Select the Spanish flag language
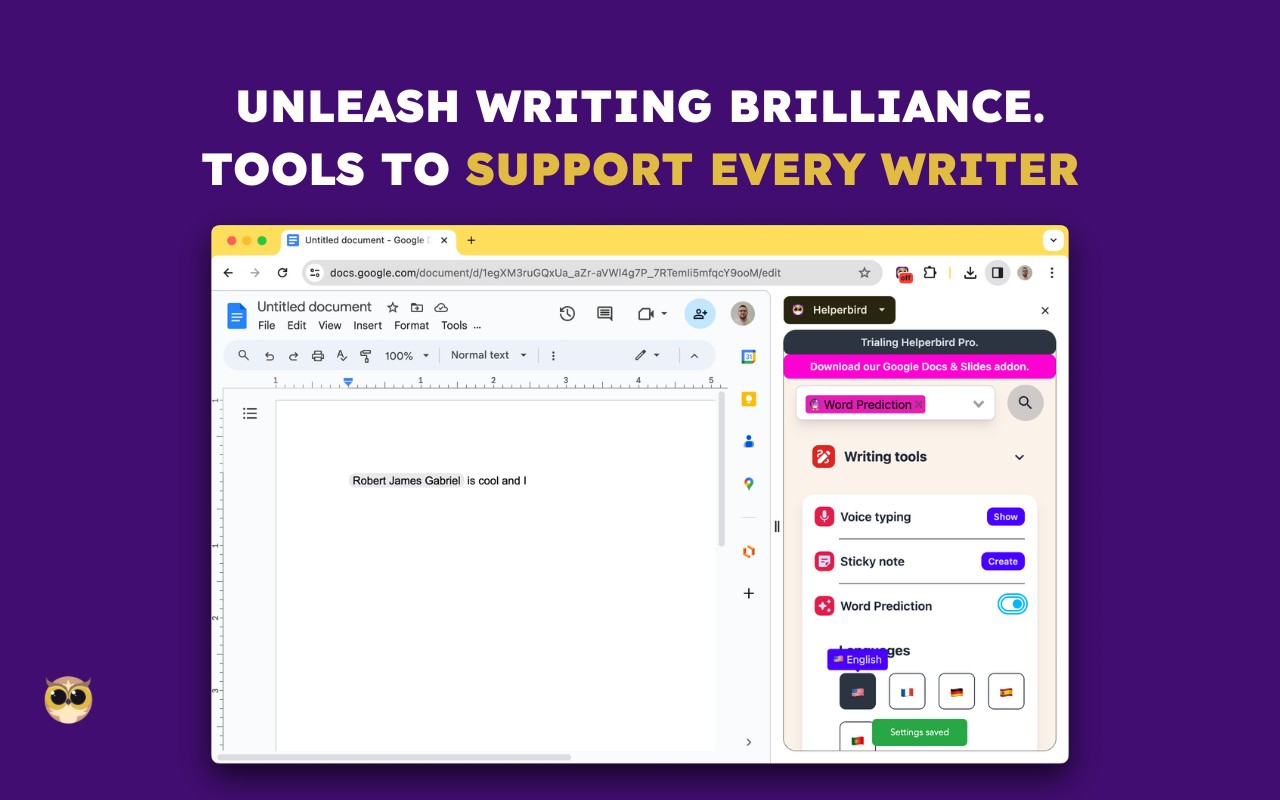This screenshot has height=800, width=1280. [1006, 691]
